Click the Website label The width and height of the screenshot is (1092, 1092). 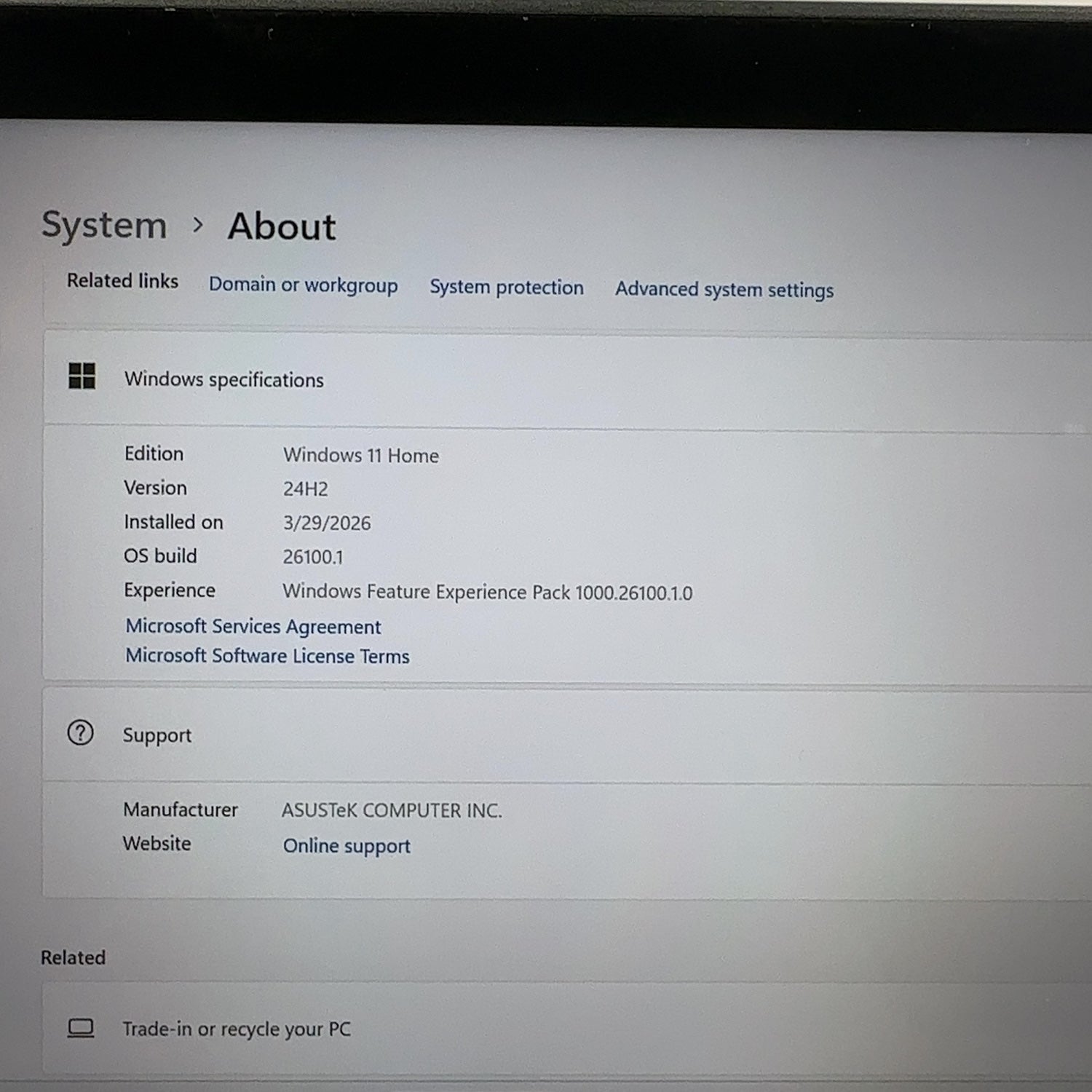[x=157, y=843]
